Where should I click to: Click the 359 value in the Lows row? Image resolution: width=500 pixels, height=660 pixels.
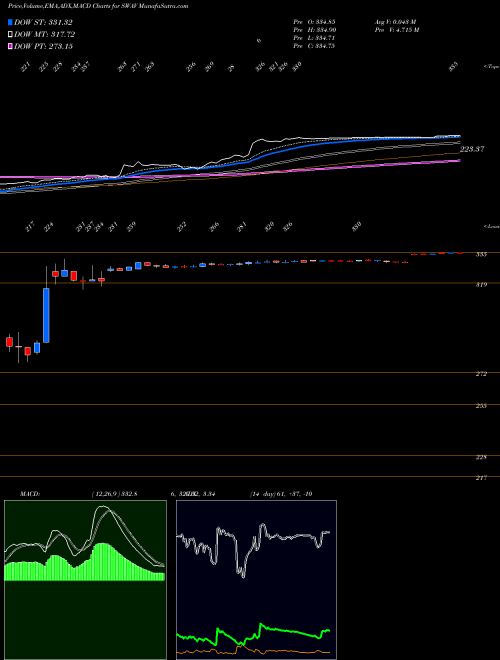[131, 227]
